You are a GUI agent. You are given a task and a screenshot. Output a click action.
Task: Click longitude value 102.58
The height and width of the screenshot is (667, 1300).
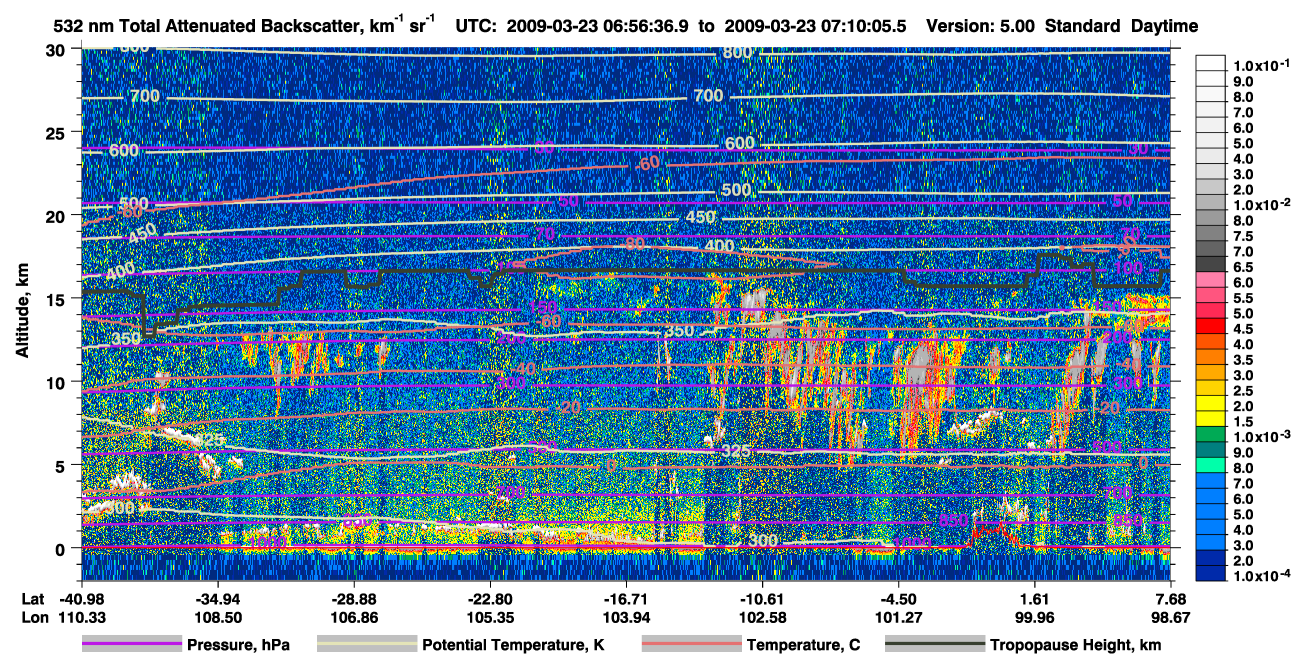(763, 617)
